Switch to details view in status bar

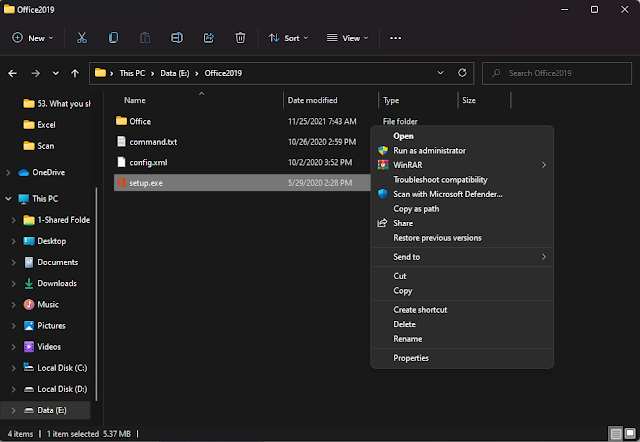point(616,433)
